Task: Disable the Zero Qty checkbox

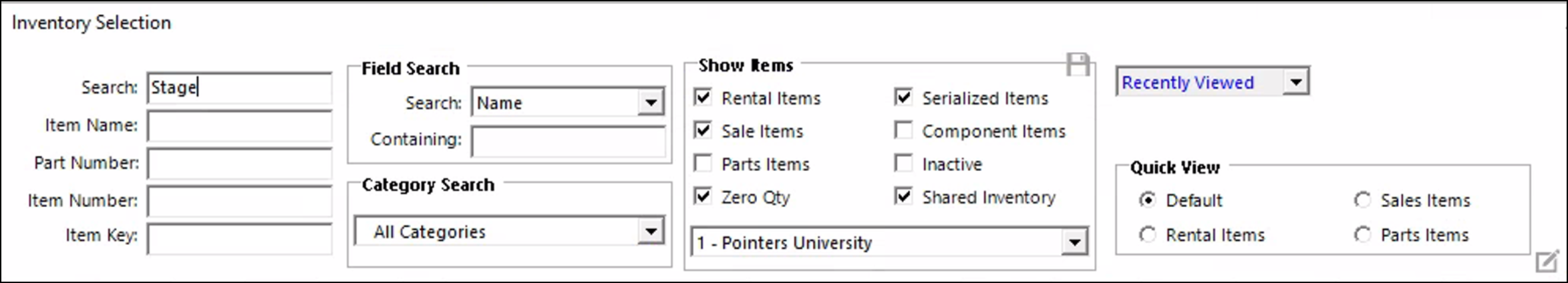Action: 703,196
